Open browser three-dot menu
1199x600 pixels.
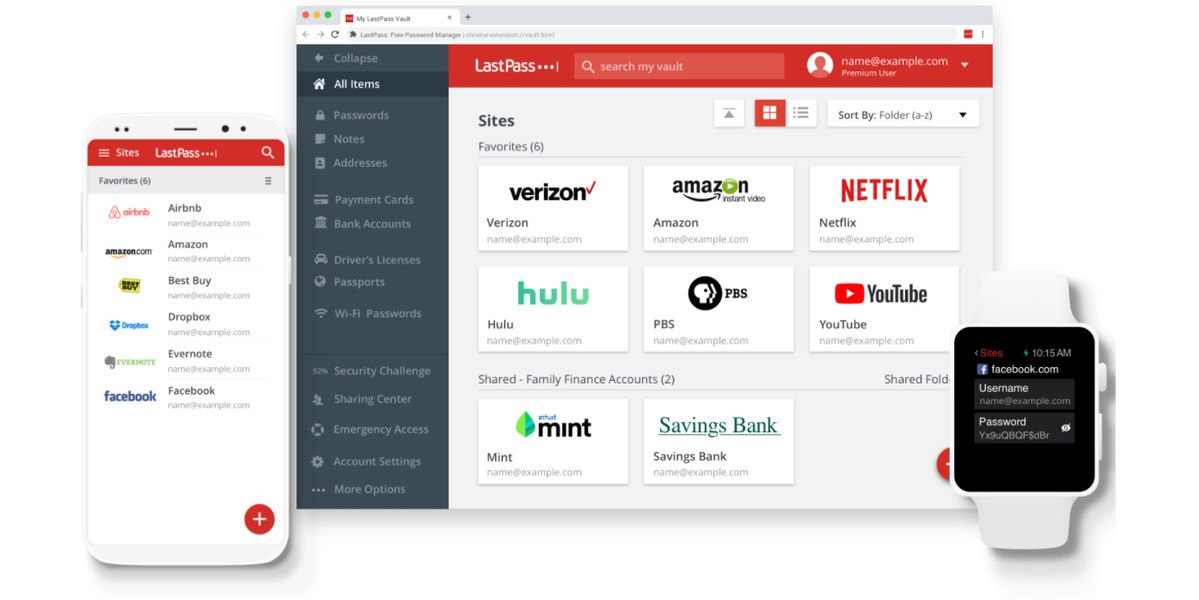(x=983, y=34)
